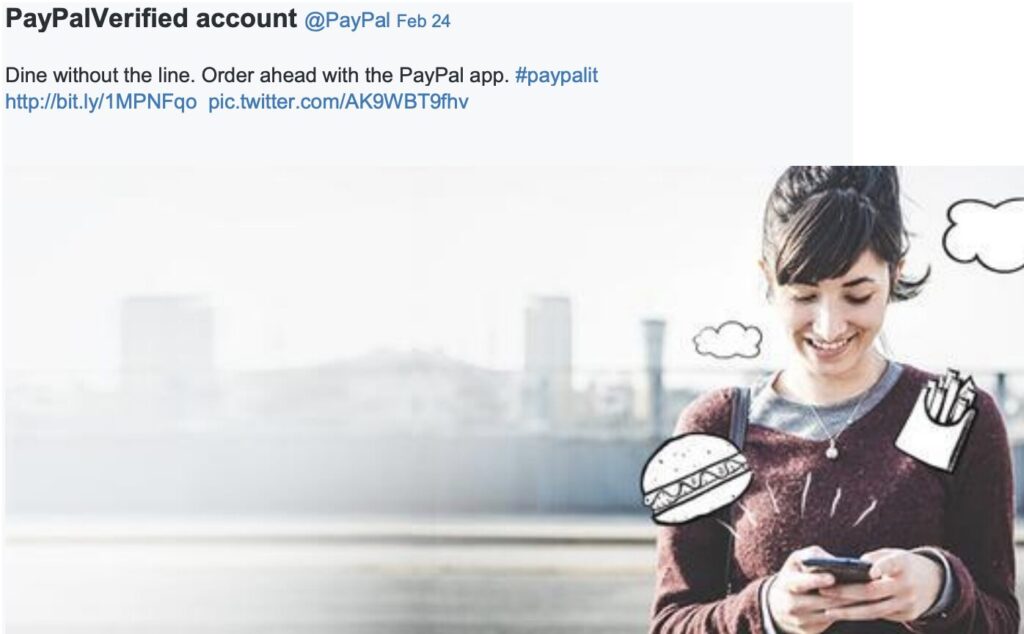Click the smartphone in the woman's hands

[837, 569]
